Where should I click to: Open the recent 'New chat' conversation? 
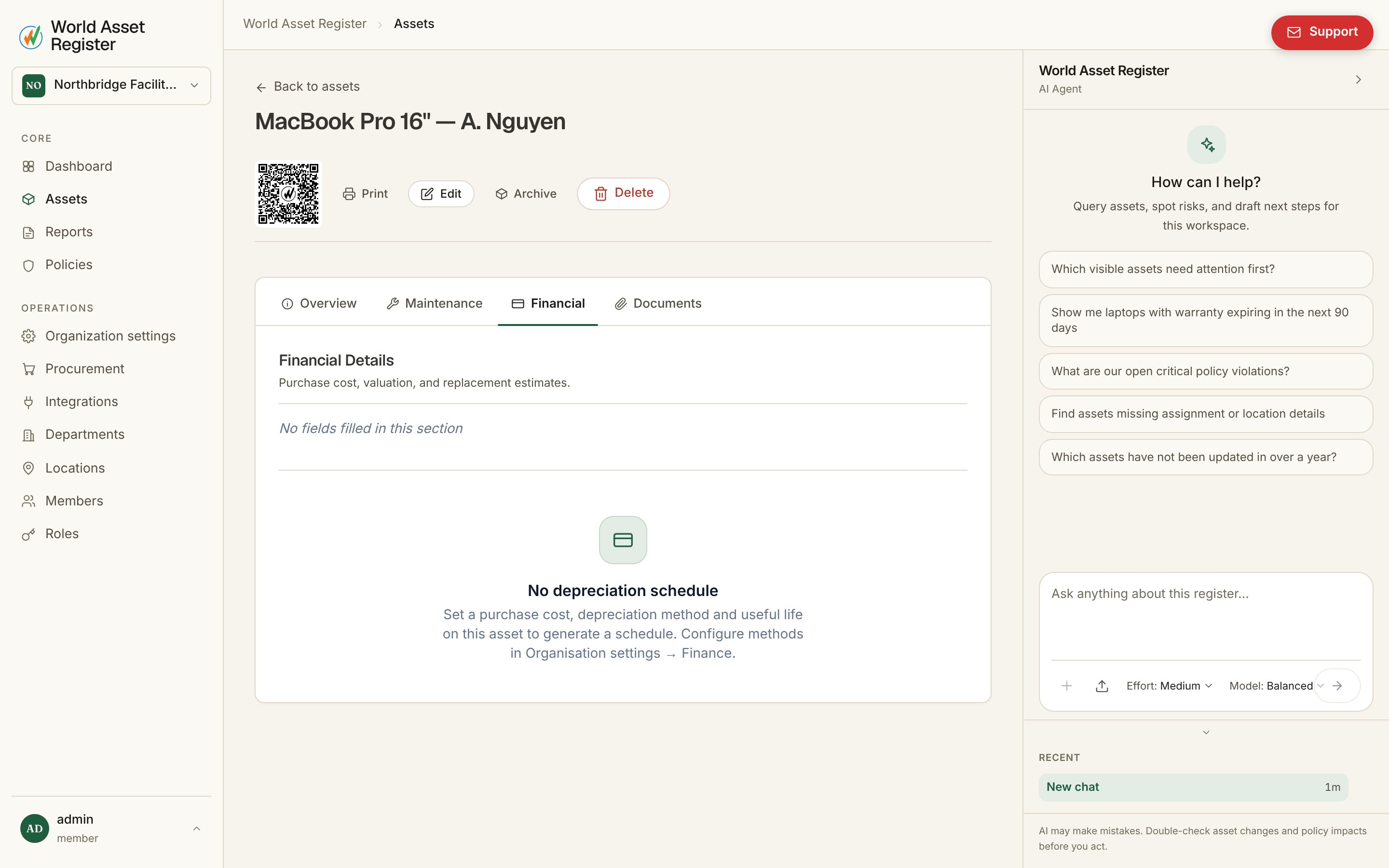[1193, 787]
